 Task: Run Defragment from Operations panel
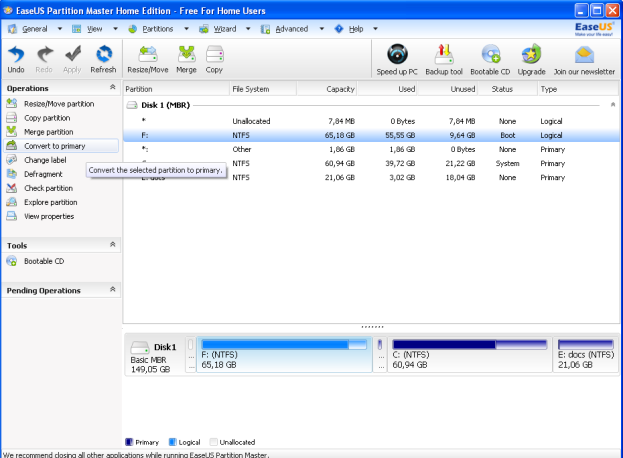click(43, 174)
